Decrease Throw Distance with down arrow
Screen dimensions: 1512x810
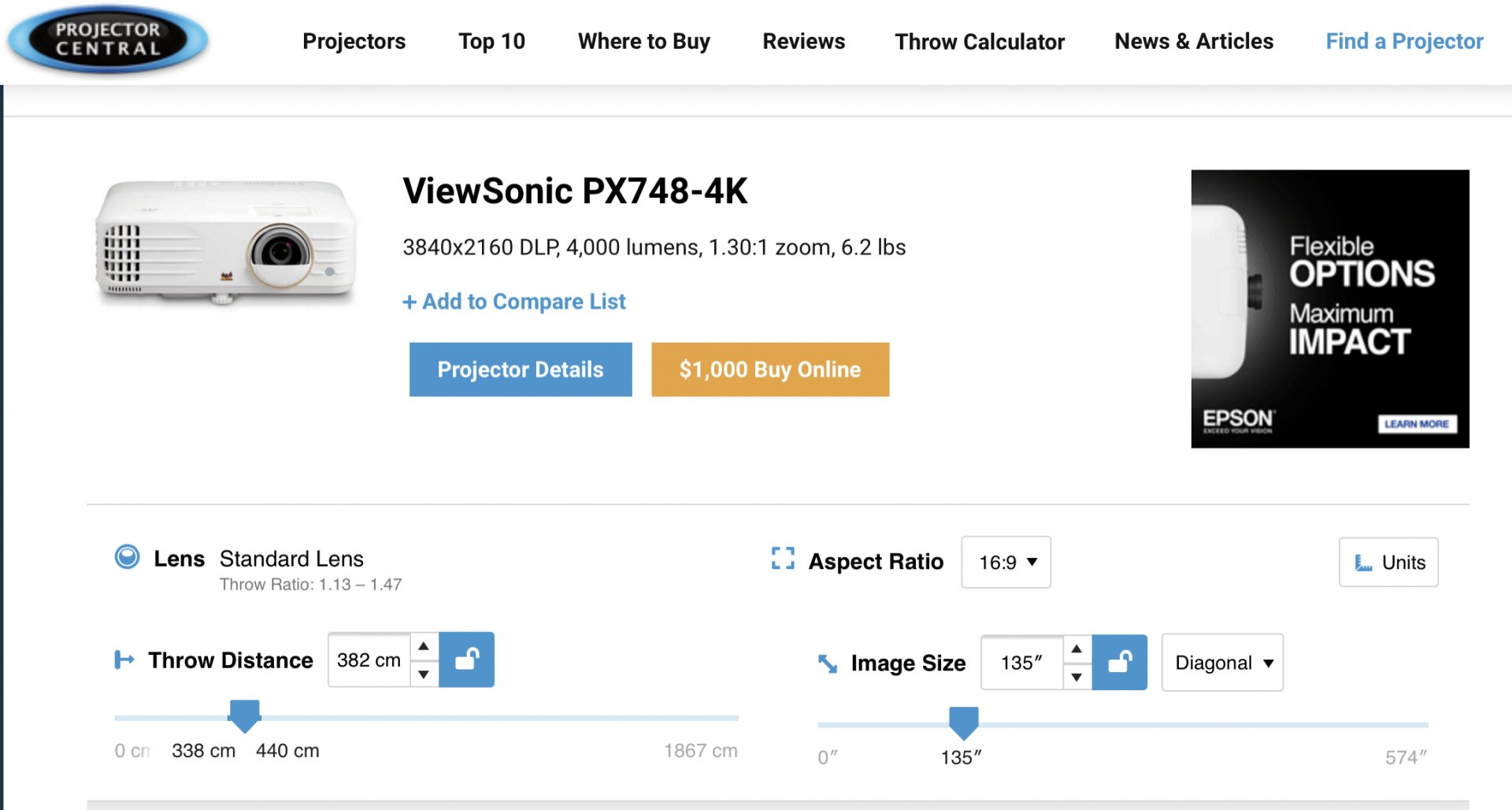(424, 674)
